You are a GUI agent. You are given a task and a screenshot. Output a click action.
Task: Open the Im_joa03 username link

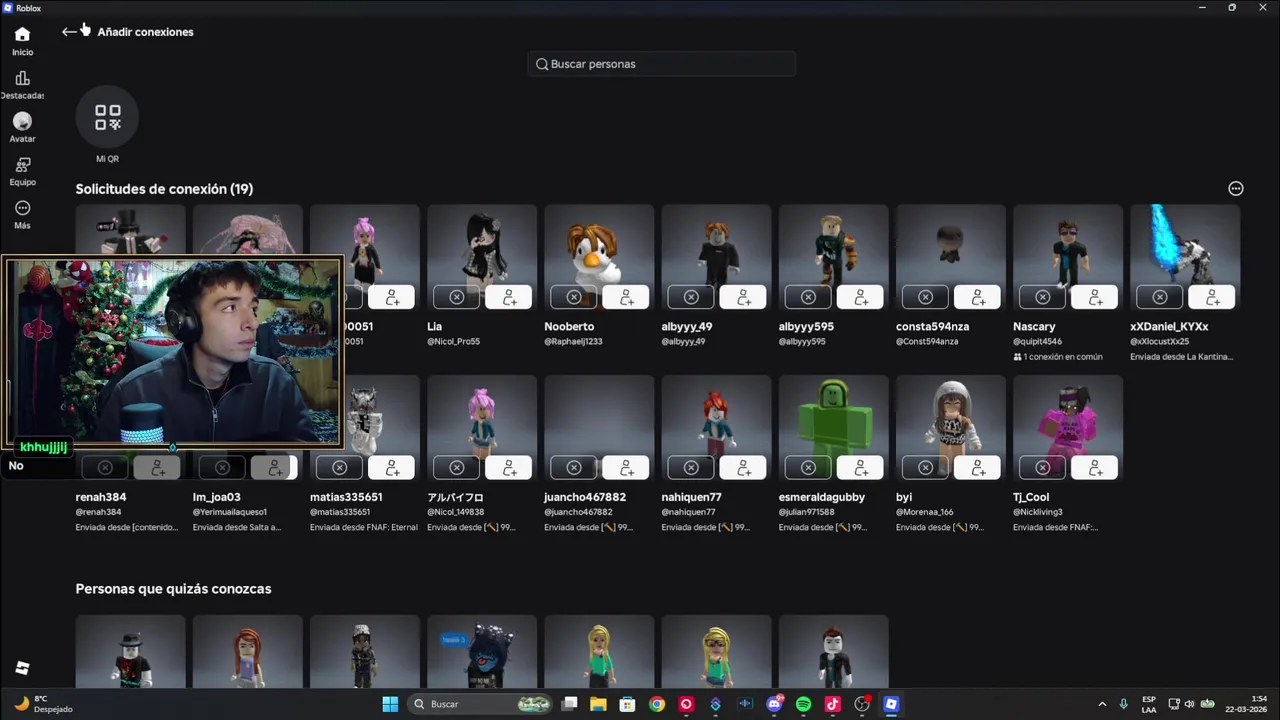[217, 497]
